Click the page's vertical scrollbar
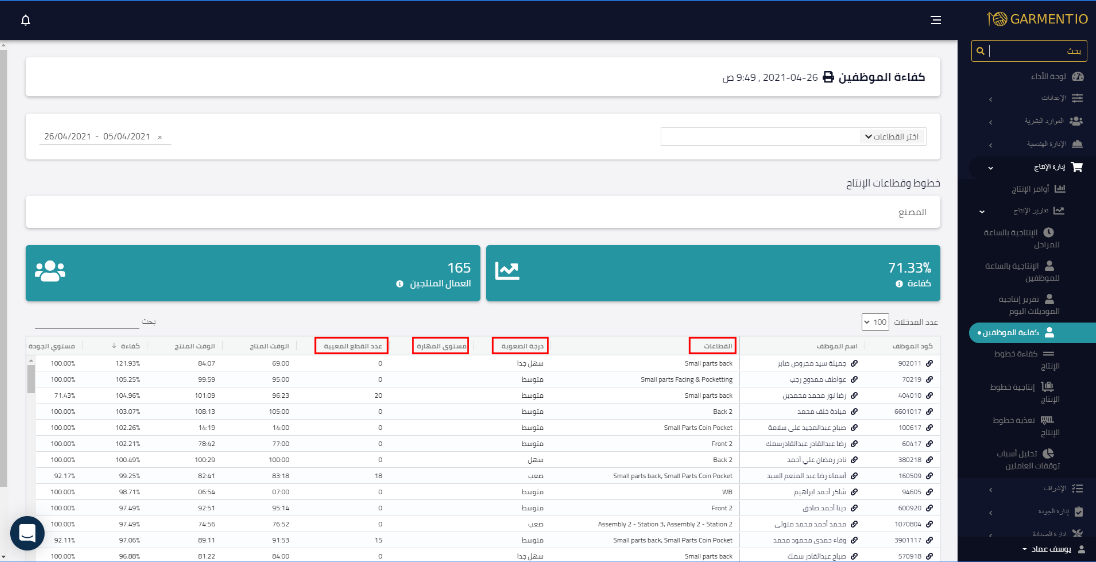This screenshot has width=1096, height=562. pos(3,266)
